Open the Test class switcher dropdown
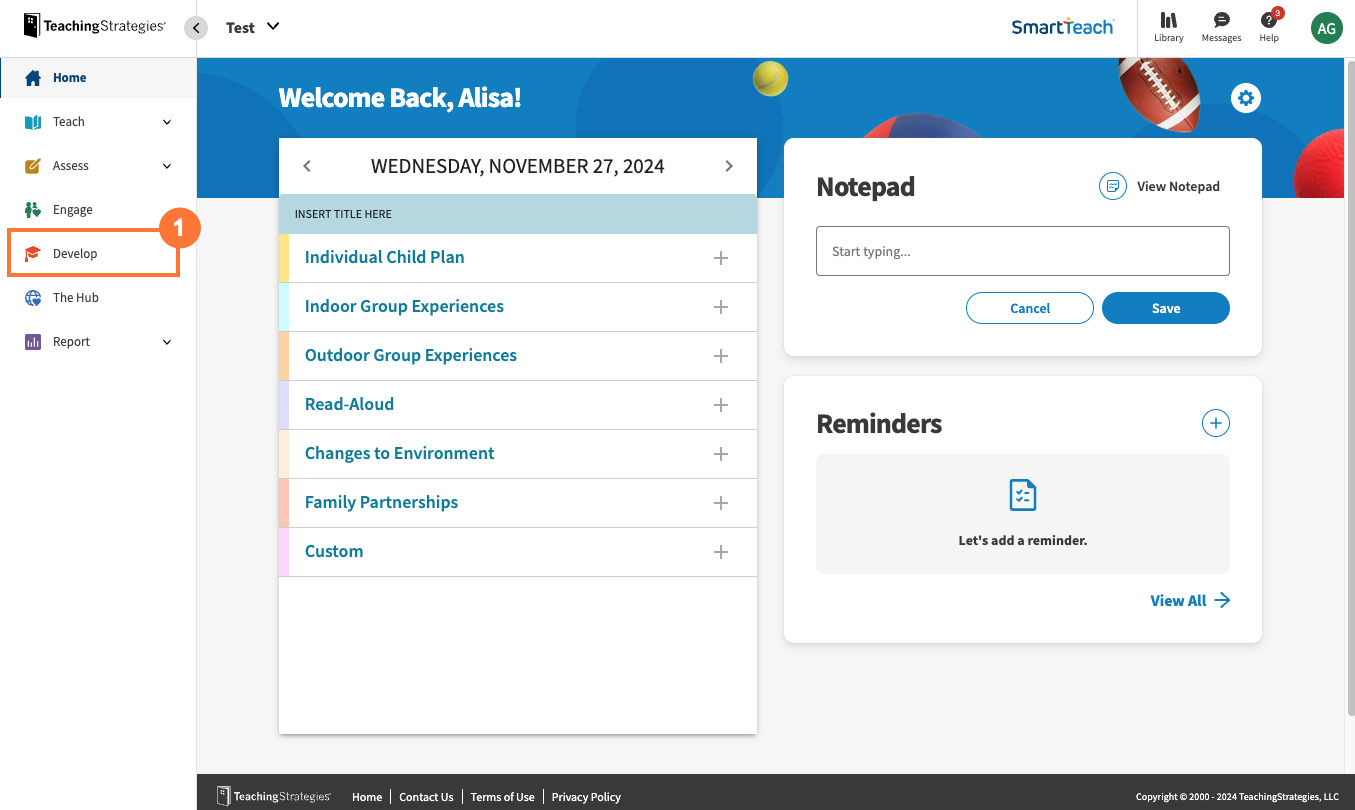The height and width of the screenshot is (810, 1355). [x=252, y=27]
